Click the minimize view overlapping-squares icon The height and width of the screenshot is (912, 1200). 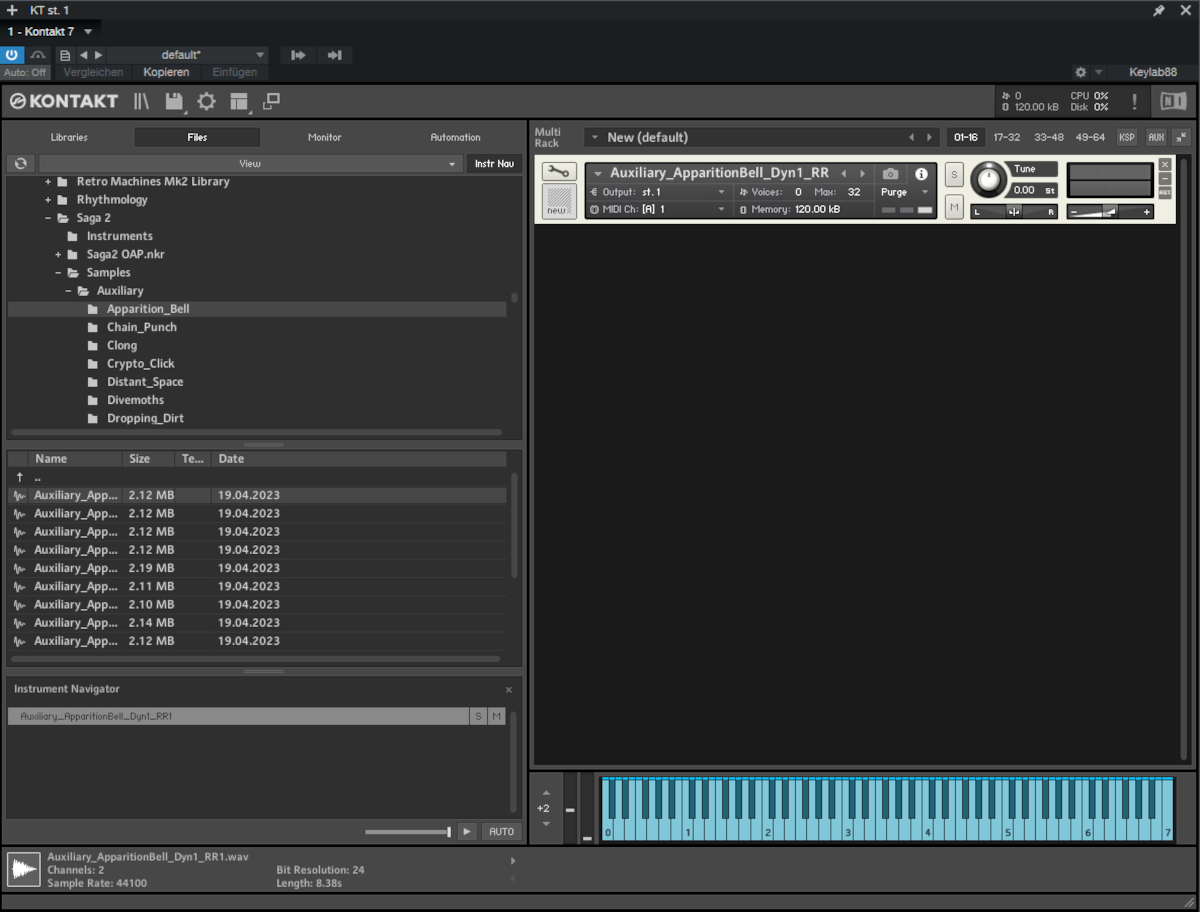[x=271, y=101]
